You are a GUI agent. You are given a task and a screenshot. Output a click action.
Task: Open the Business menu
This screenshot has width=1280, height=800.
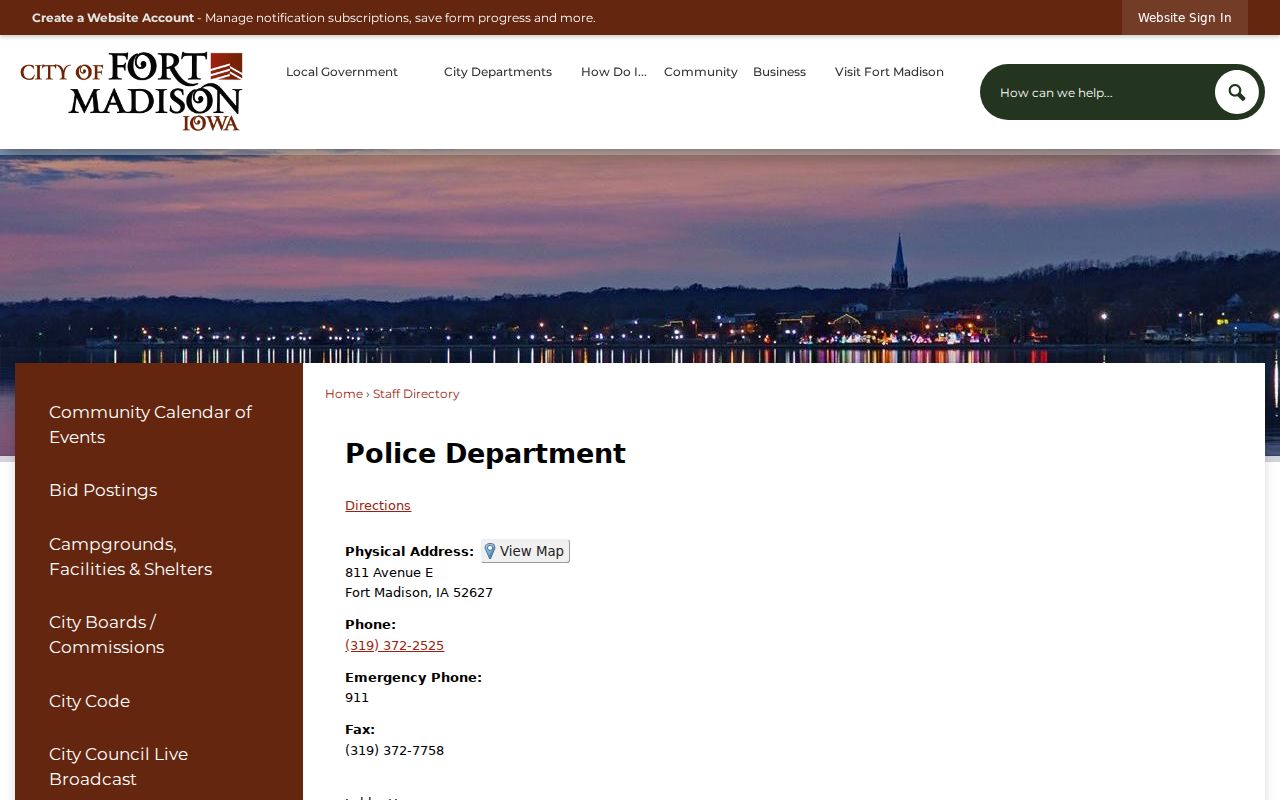[x=779, y=72]
